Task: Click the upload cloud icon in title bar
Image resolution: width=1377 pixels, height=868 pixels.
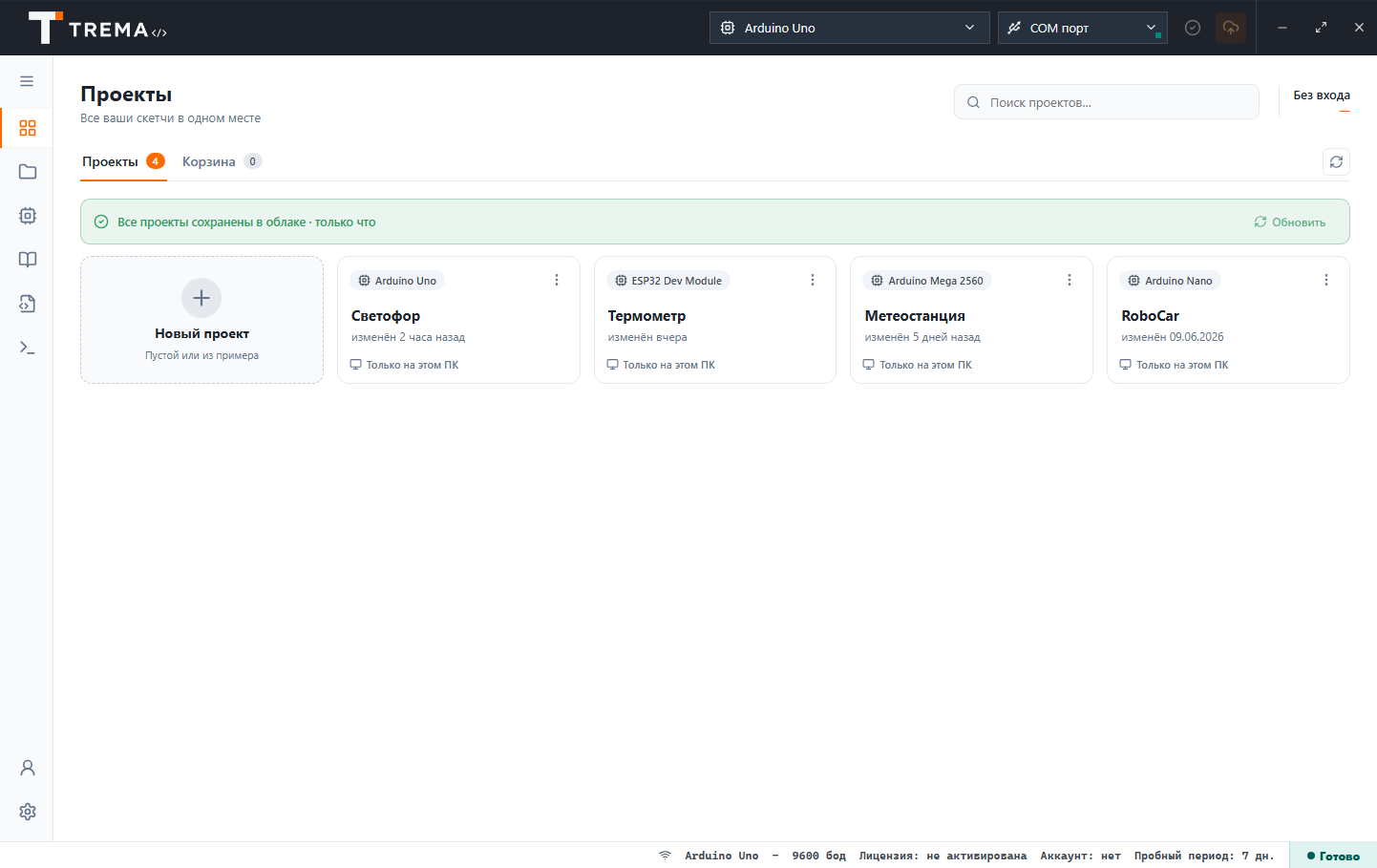Action: point(1231,28)
